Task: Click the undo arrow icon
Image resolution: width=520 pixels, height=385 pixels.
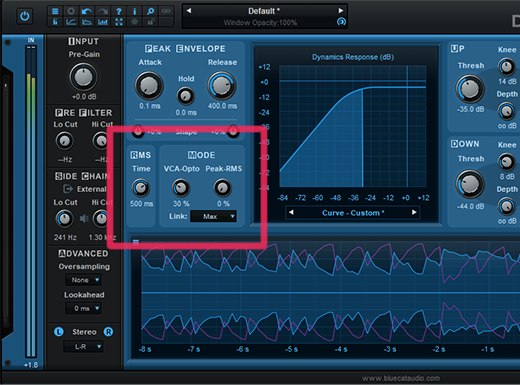Action: click(87, 11)
